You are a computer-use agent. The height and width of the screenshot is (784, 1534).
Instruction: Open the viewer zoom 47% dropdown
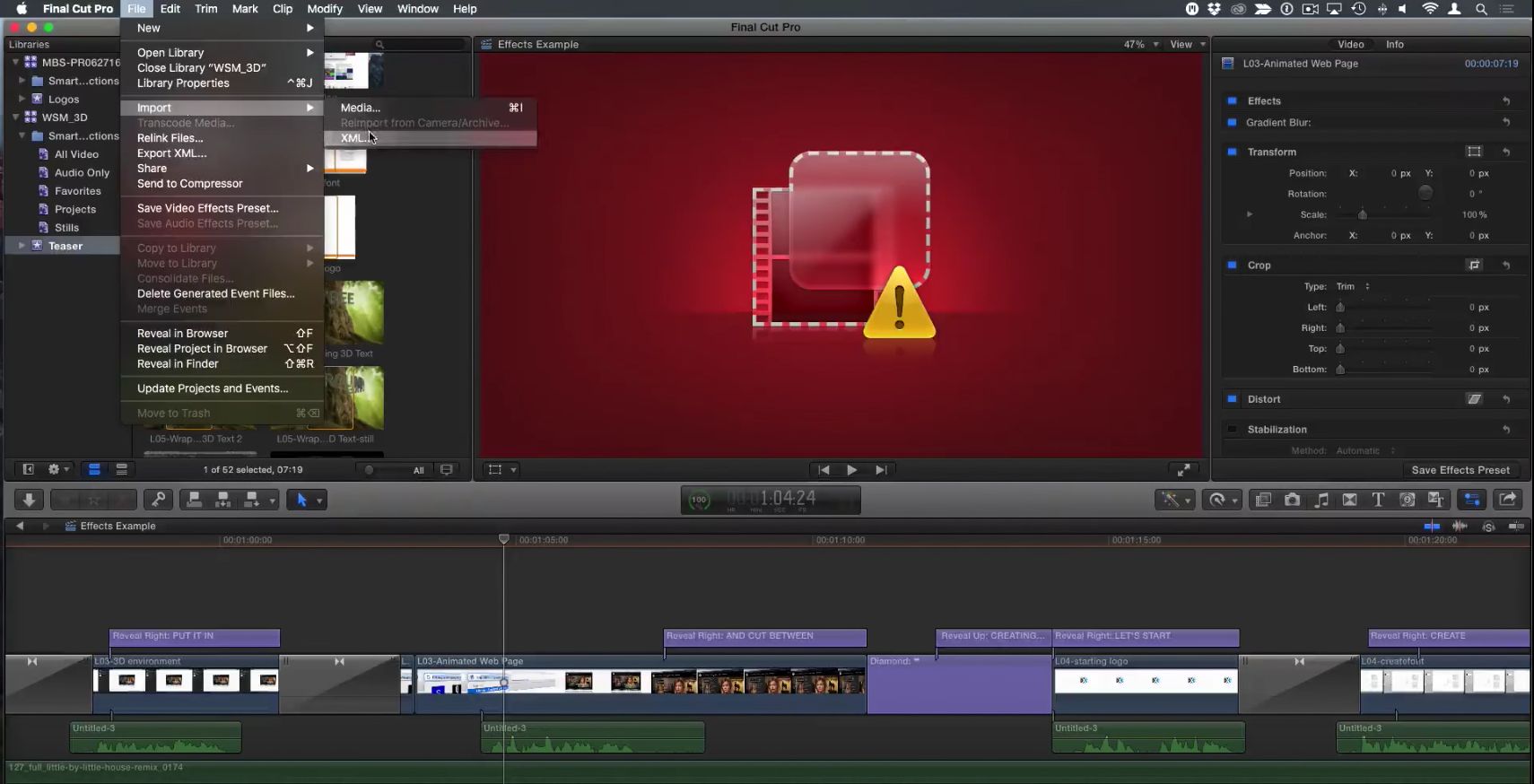(x=1141, y=44)
